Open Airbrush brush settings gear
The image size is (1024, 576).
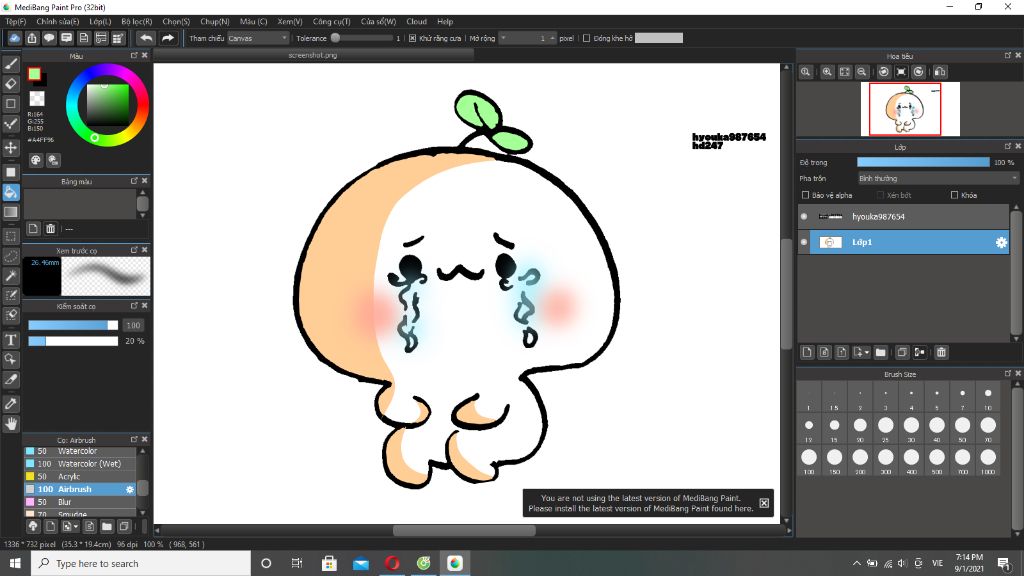coord(129,489)
